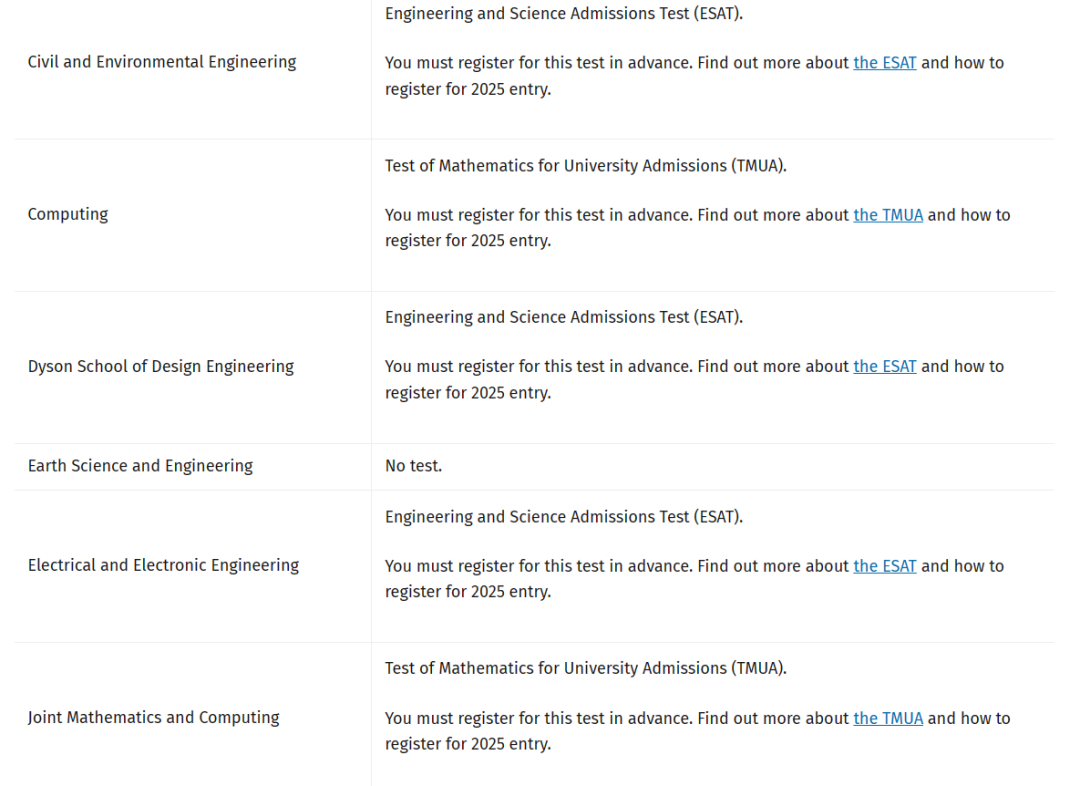Follow the TMUA link in the Computing row
Image resolution: width=1080 pixels, height=786 pixels.
[888, 215]
